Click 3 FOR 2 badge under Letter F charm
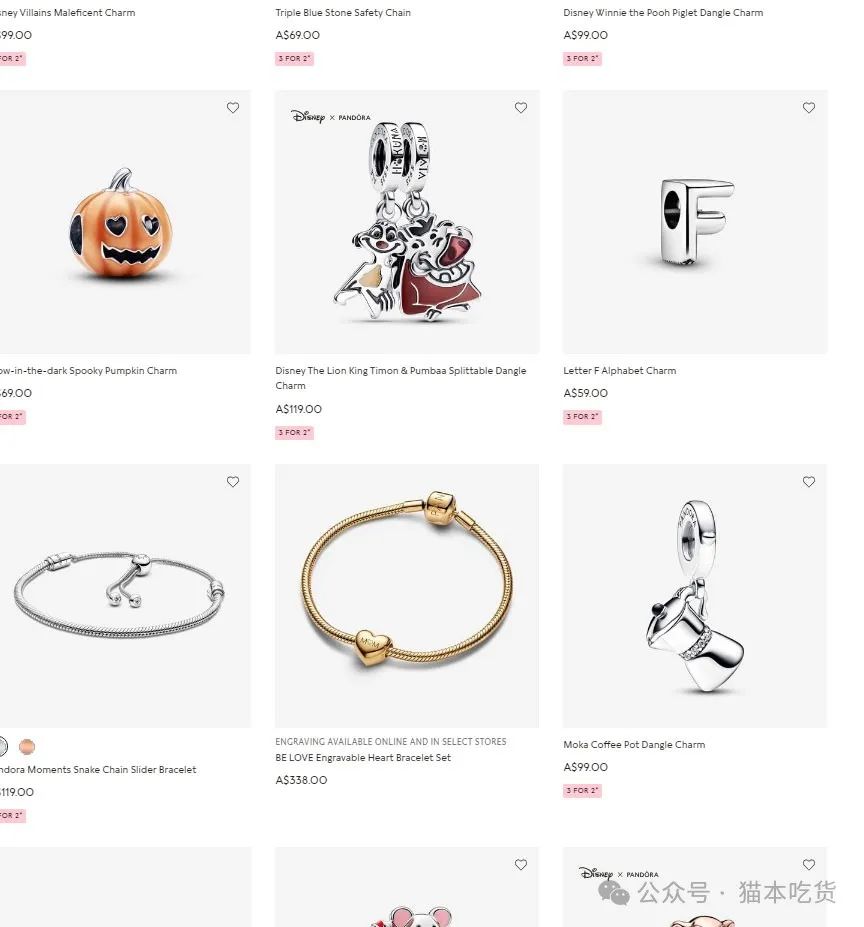This screenshot has width=864, height=927. tap(583, 417)
